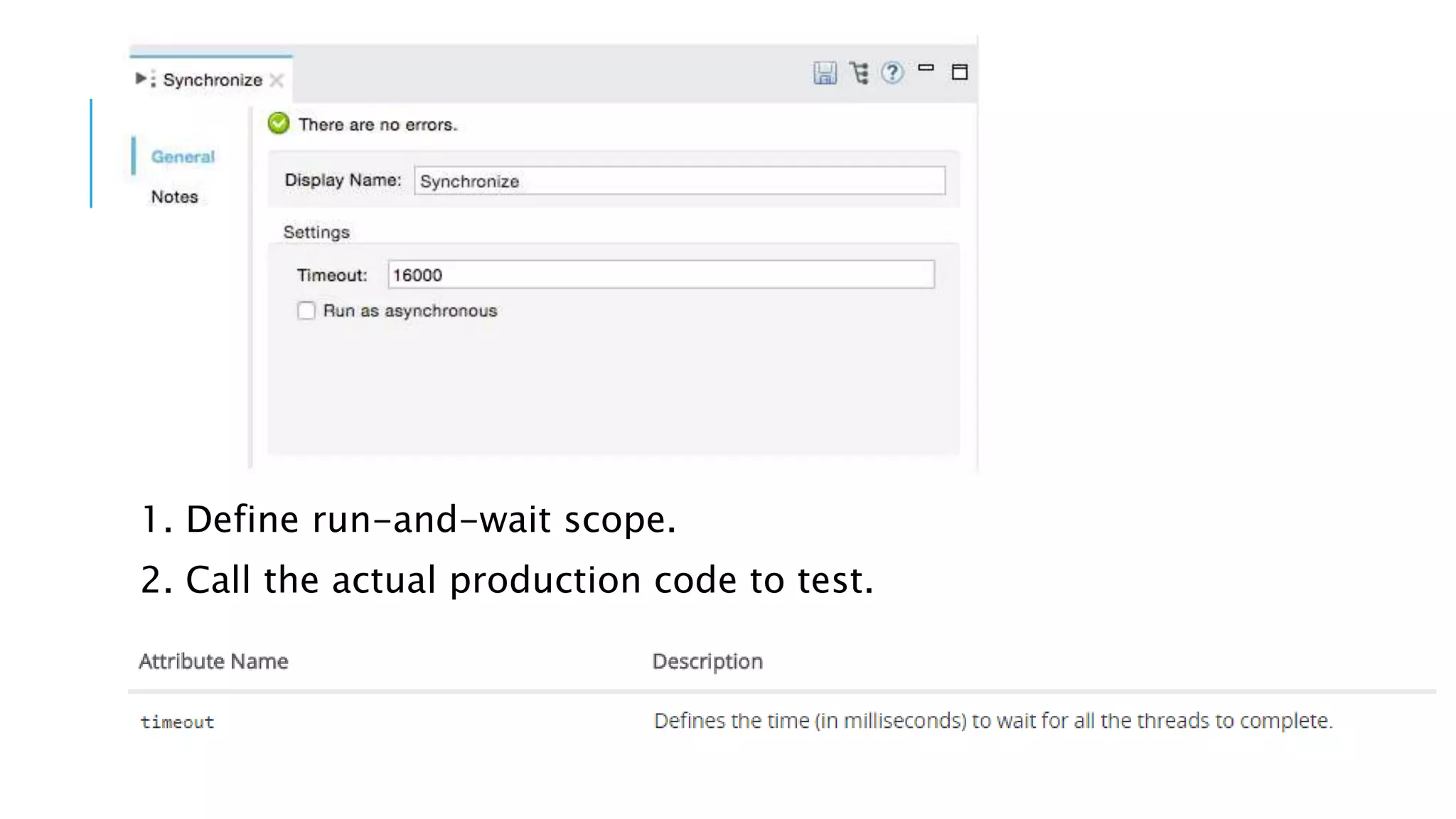Click the flow structure tree icon

[859, 73]
